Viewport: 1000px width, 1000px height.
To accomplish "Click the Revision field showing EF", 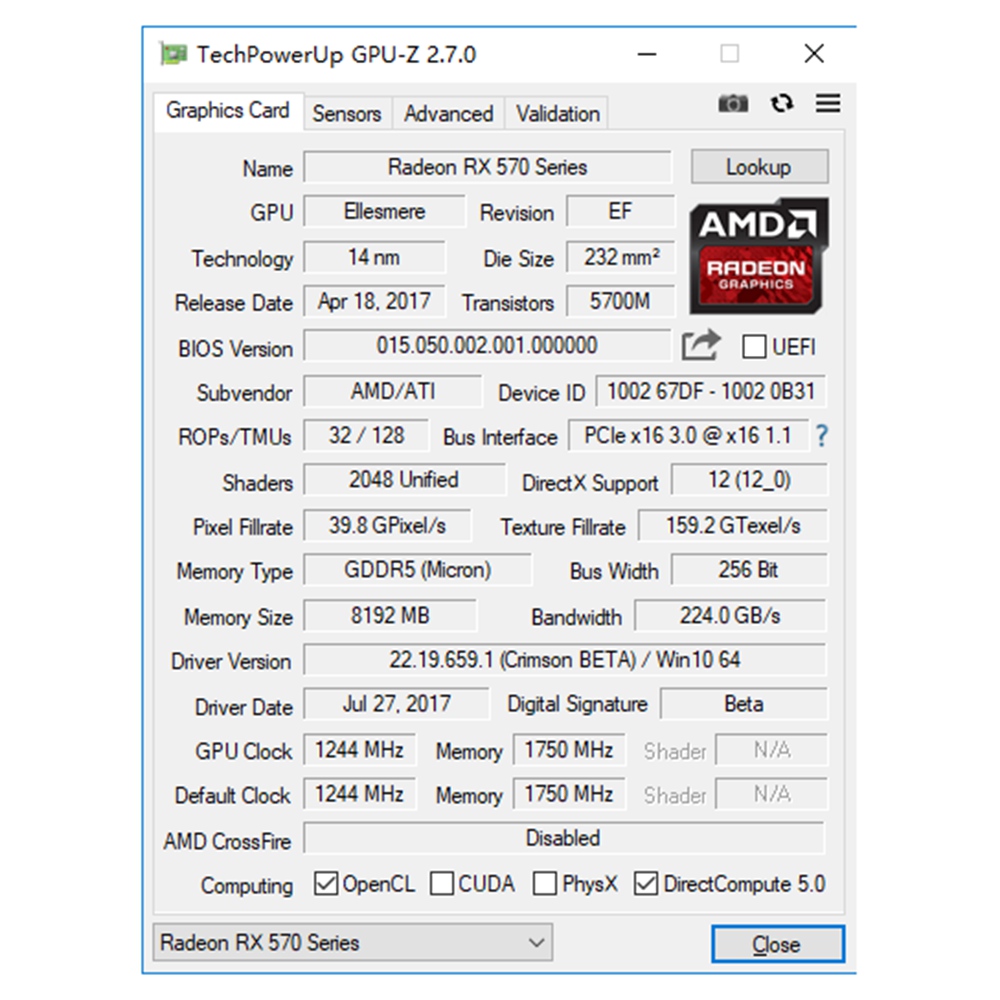I will pyautogui.click(x=620, y=211).
